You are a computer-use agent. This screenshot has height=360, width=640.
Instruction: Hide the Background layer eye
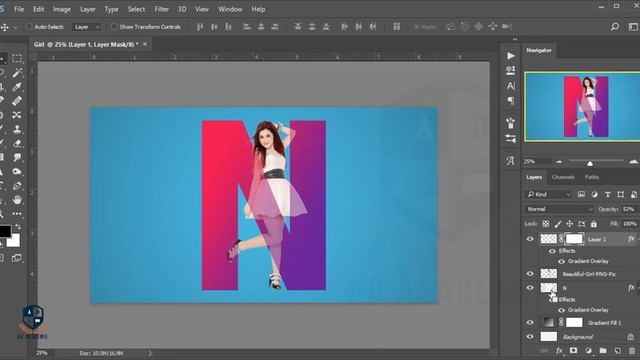click(x=530, y=337)
